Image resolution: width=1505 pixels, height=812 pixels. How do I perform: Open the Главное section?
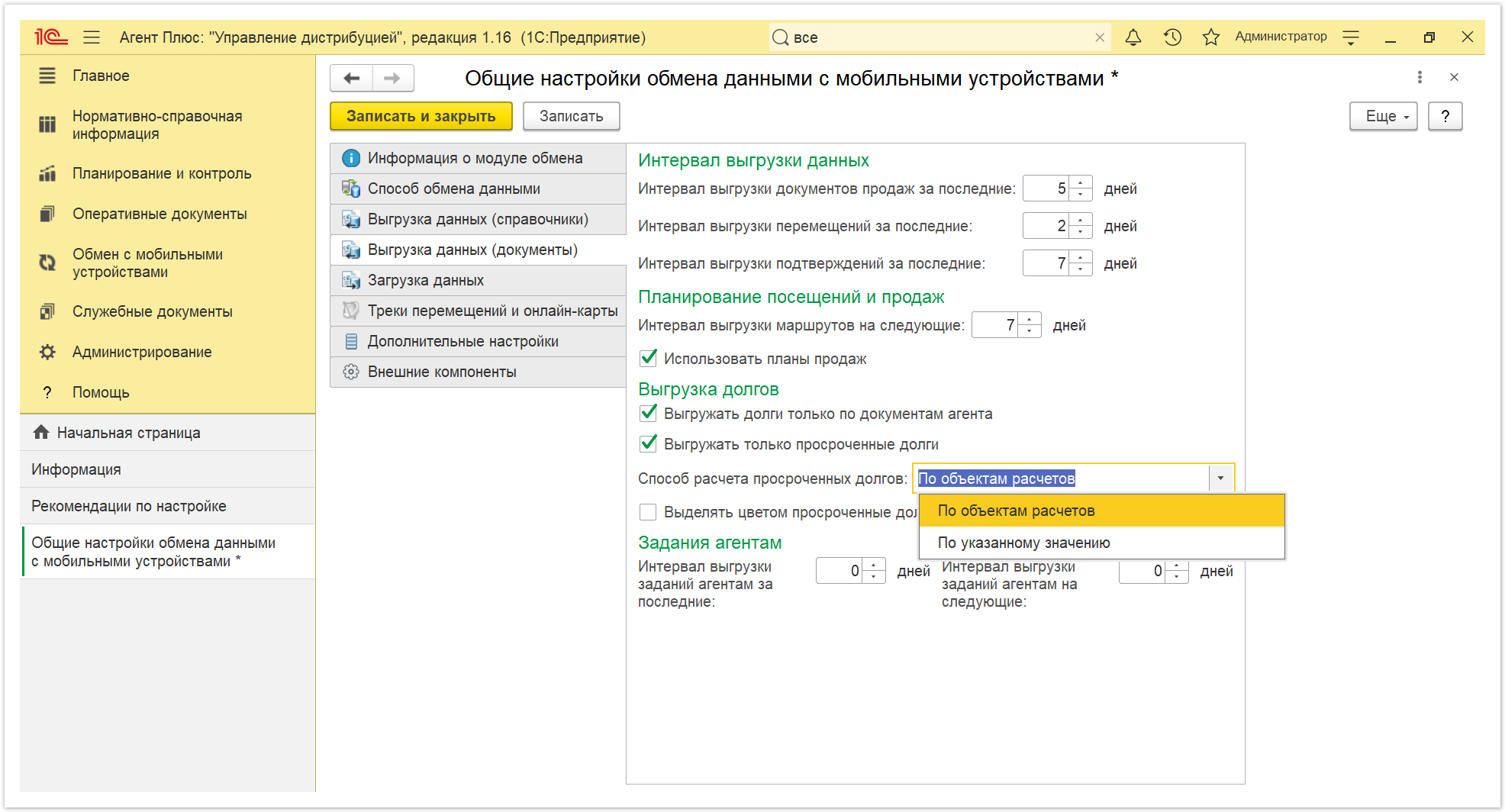(x=167, y=76)
